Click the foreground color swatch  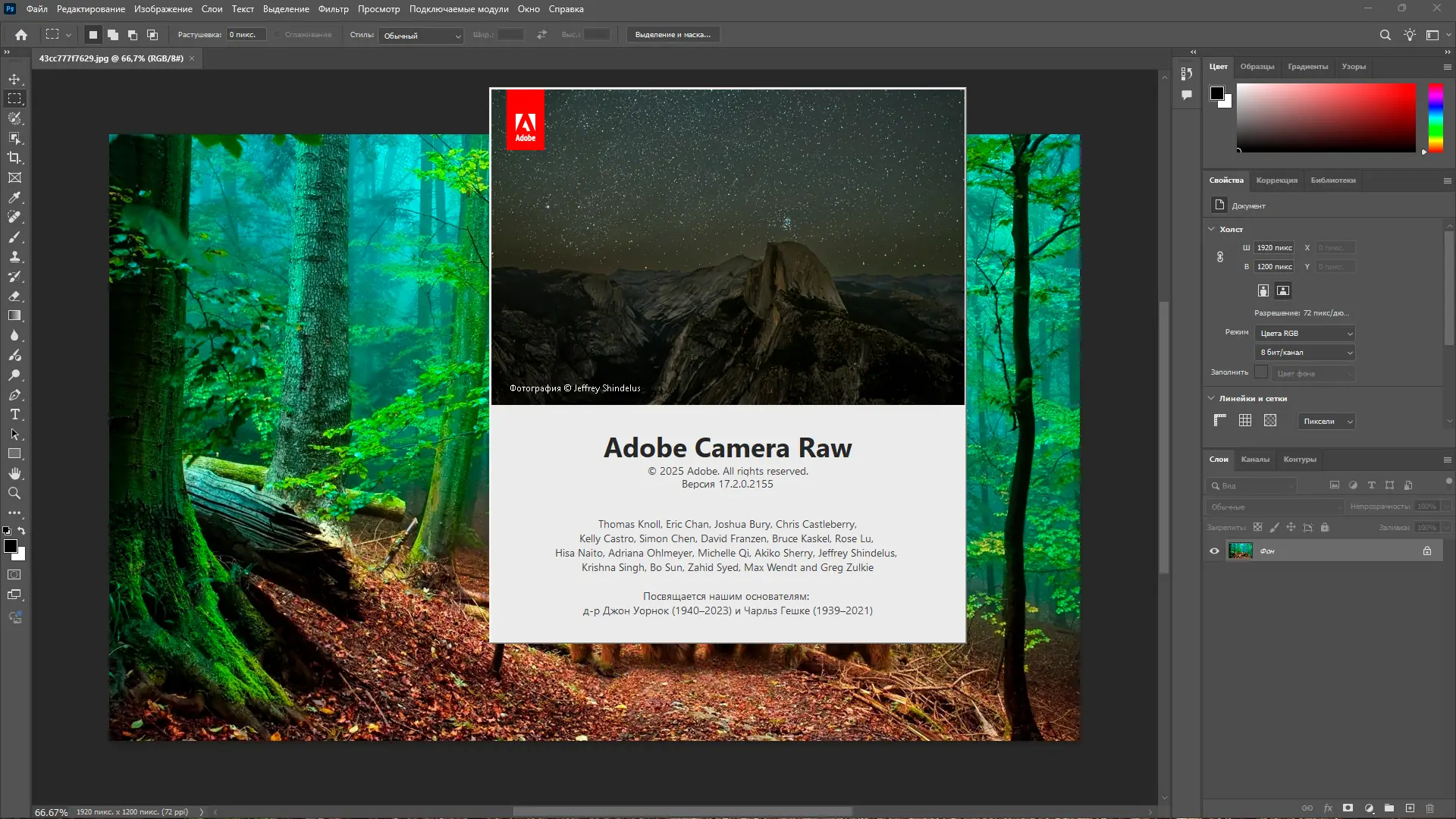pos(11,544)
